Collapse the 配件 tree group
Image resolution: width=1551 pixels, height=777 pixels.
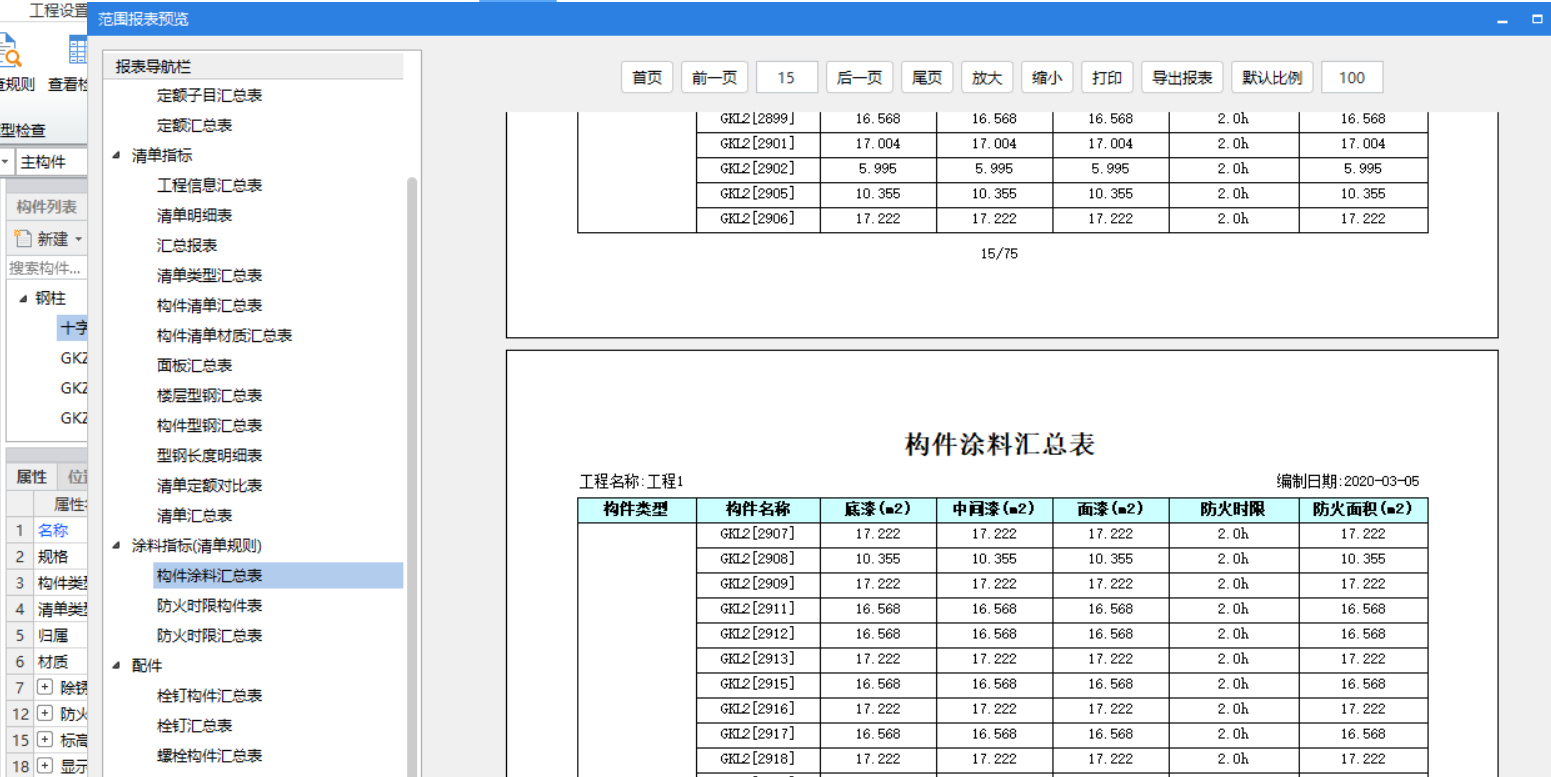pos(117,666)
